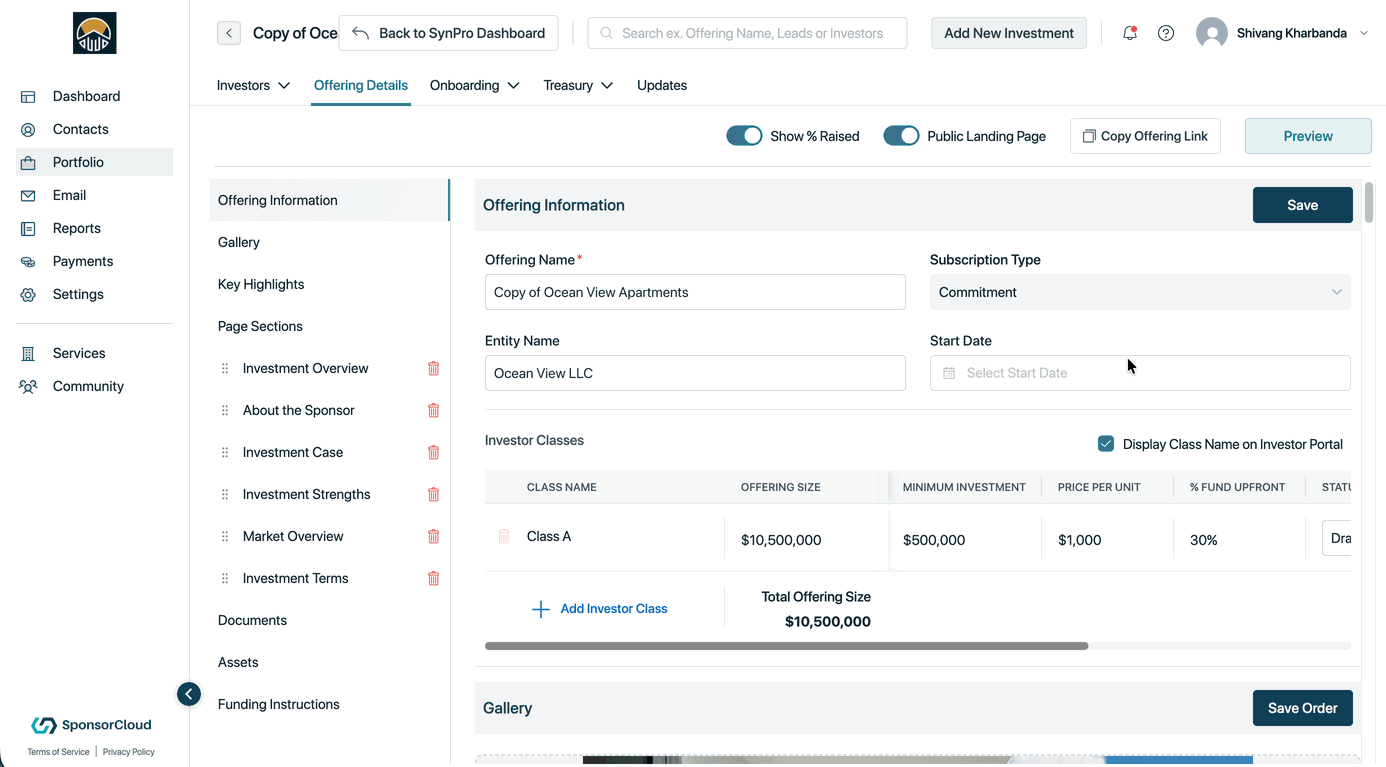Switch to the Updates tab

[662, 85]
